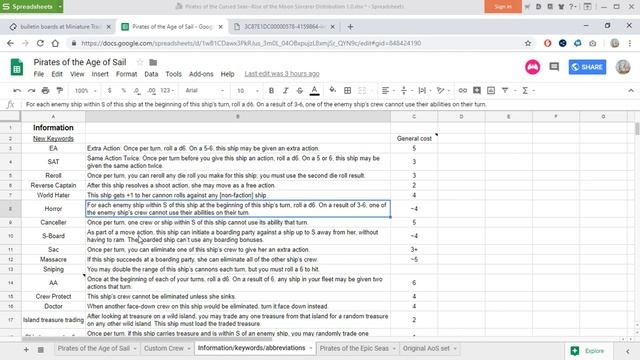The height and width of the screenshot is (360, 640).
Task: Insert a comment via toolbar icon
Action: pos(477,91)
